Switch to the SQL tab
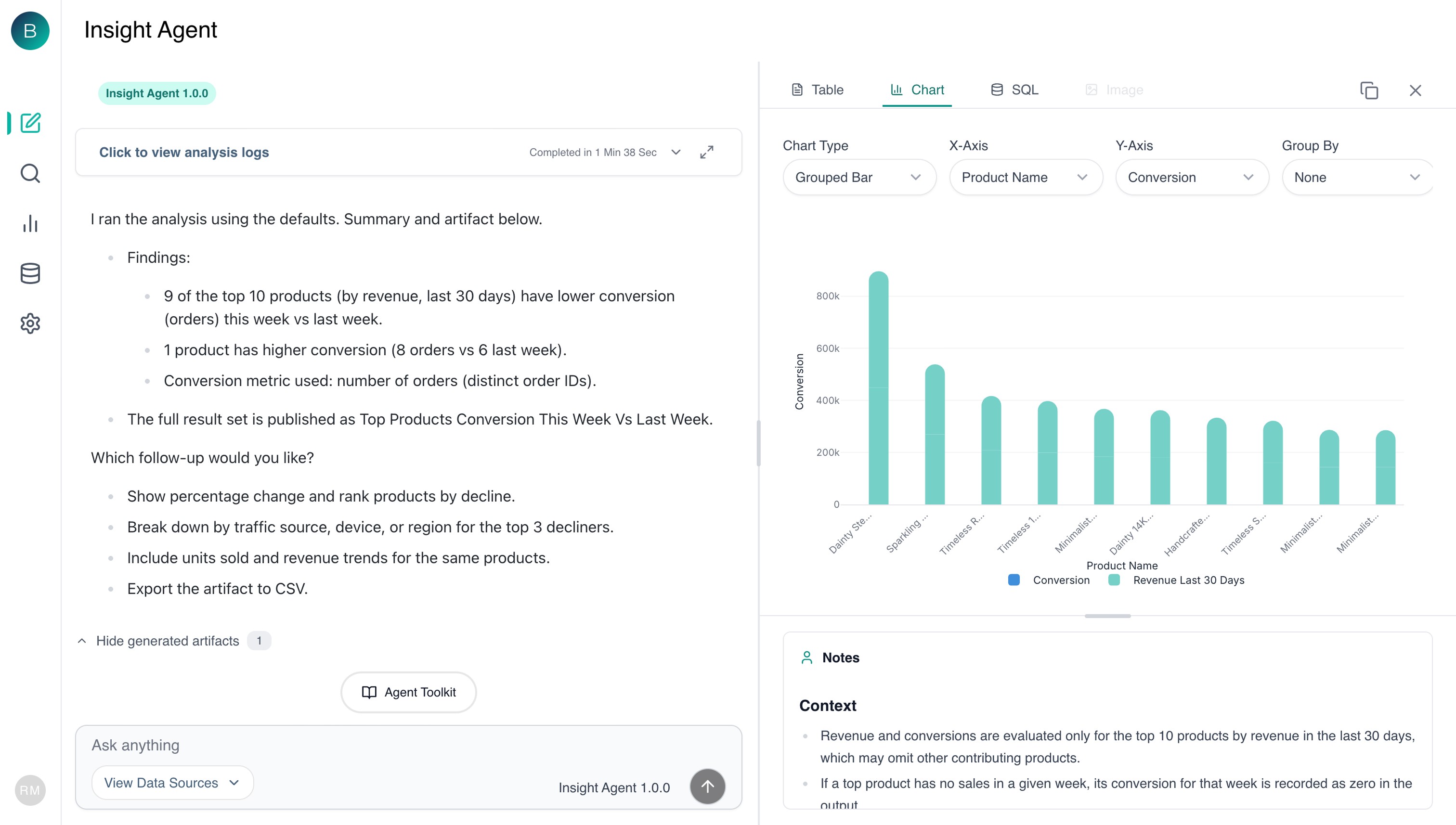The image size is (1456, 825). [1014, 90]
